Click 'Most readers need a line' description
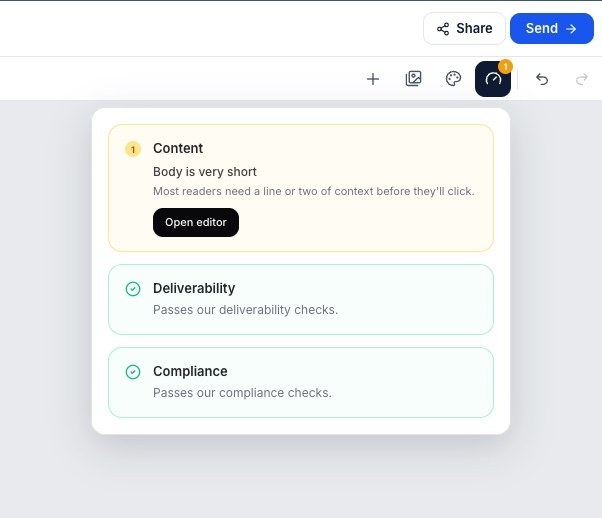 click(x=314, y=191)
